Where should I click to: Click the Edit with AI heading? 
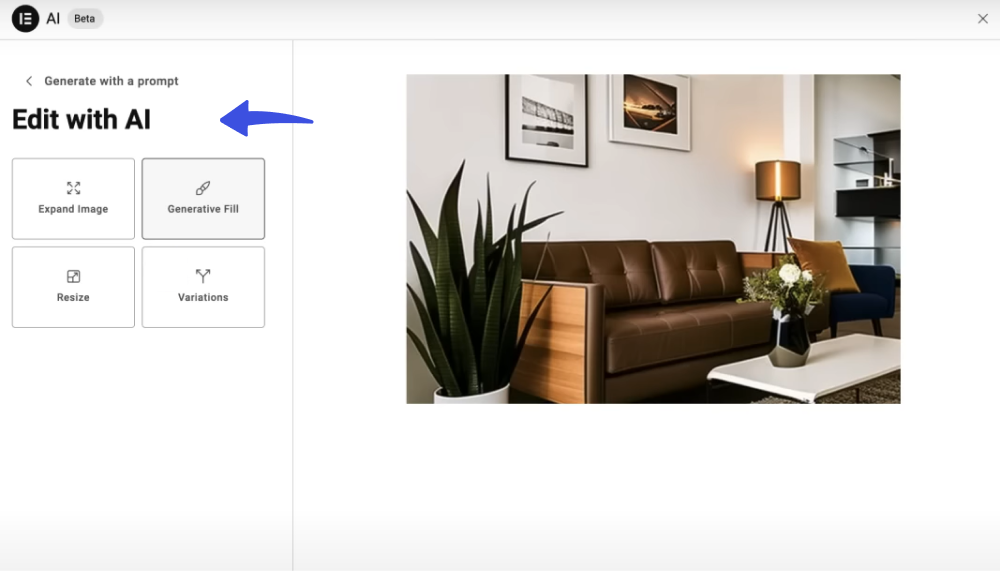(x=81, y=119)
